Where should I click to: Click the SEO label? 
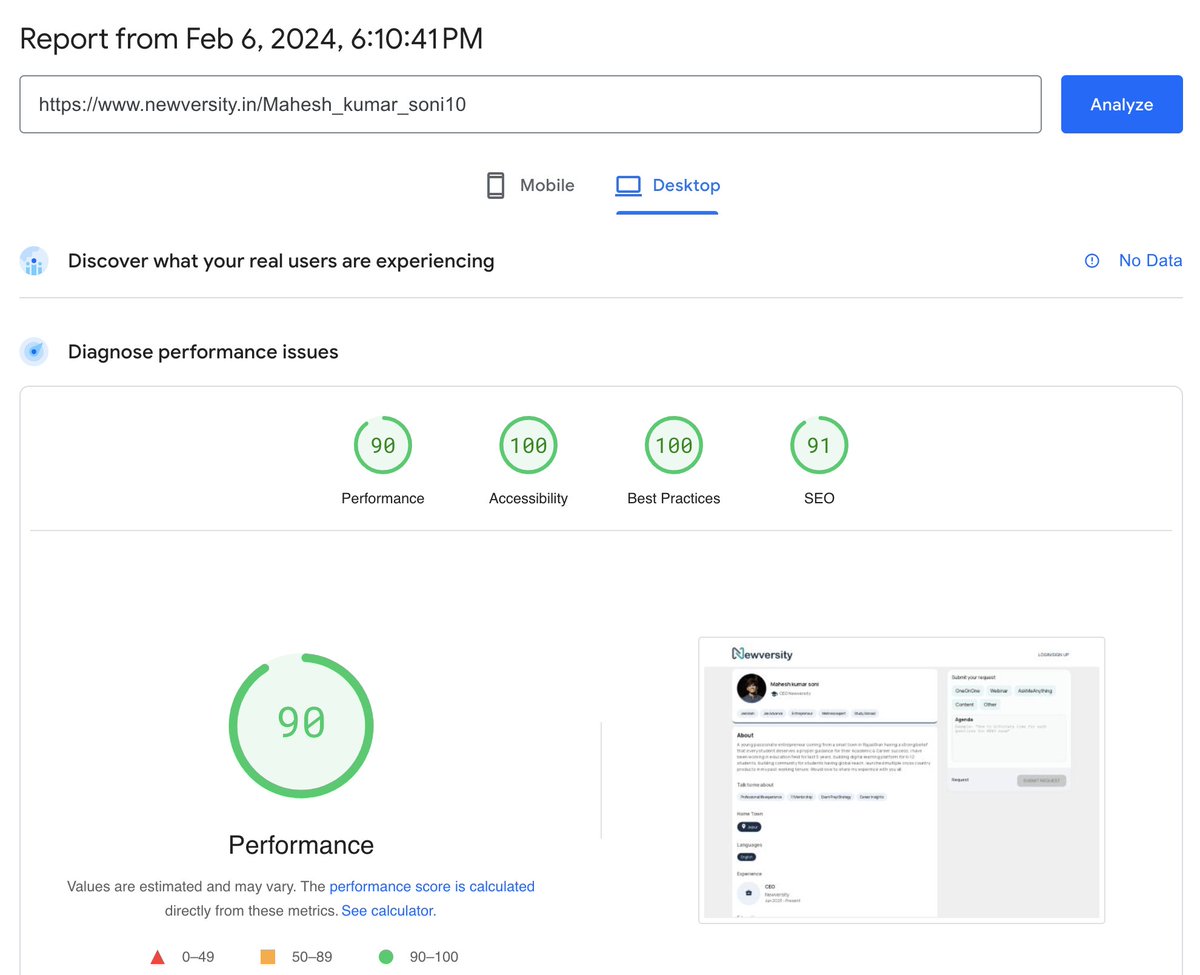[819, 498]
